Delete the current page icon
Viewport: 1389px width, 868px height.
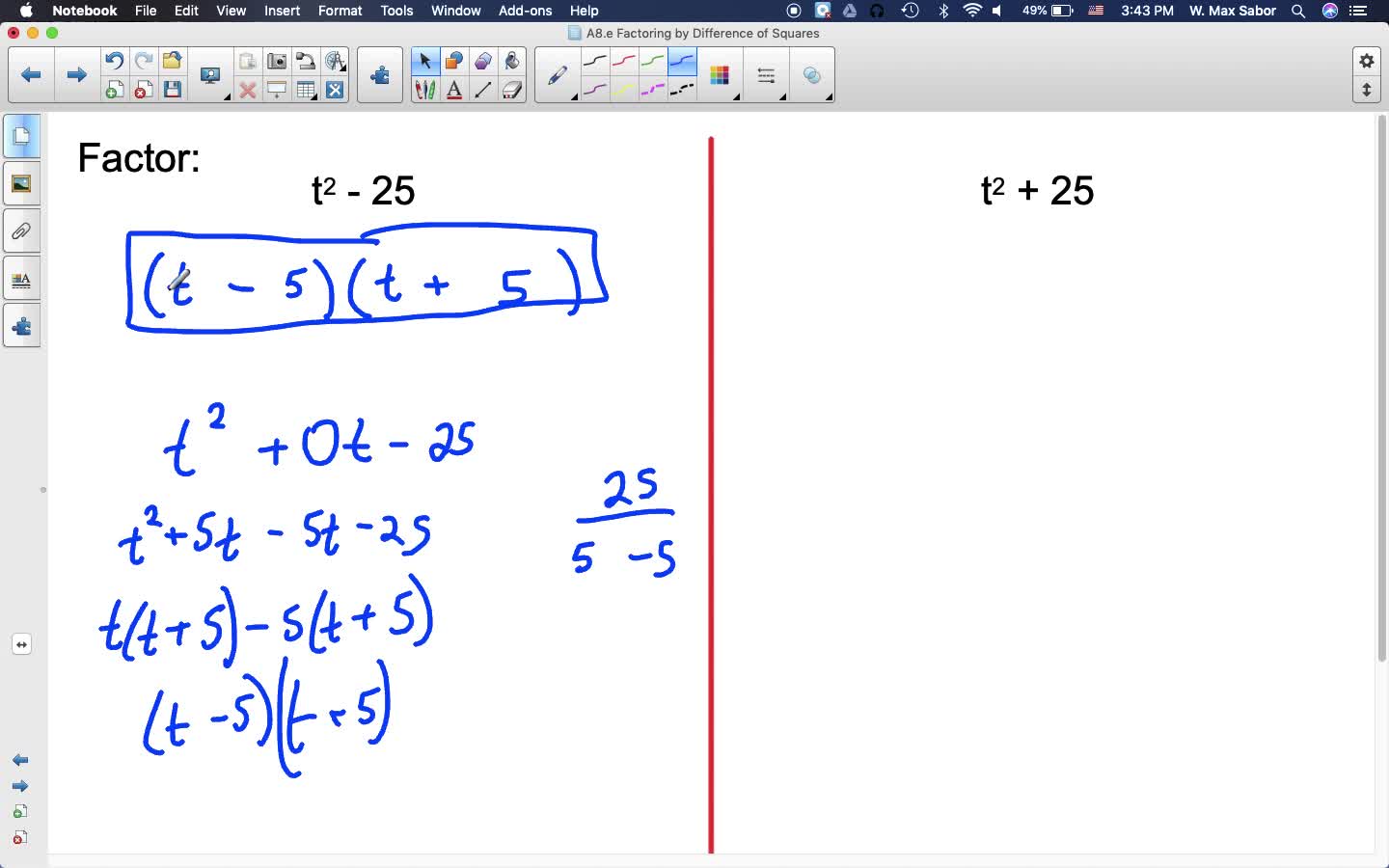point(143,90)
